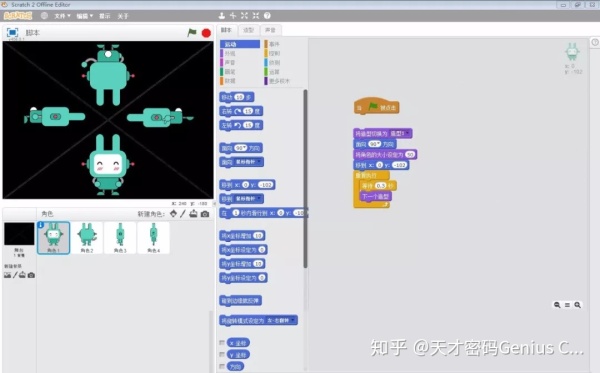Select sprite 角色3 thumbnail
The height and width of the screenshot is (373, 600).
click(120, 238)
